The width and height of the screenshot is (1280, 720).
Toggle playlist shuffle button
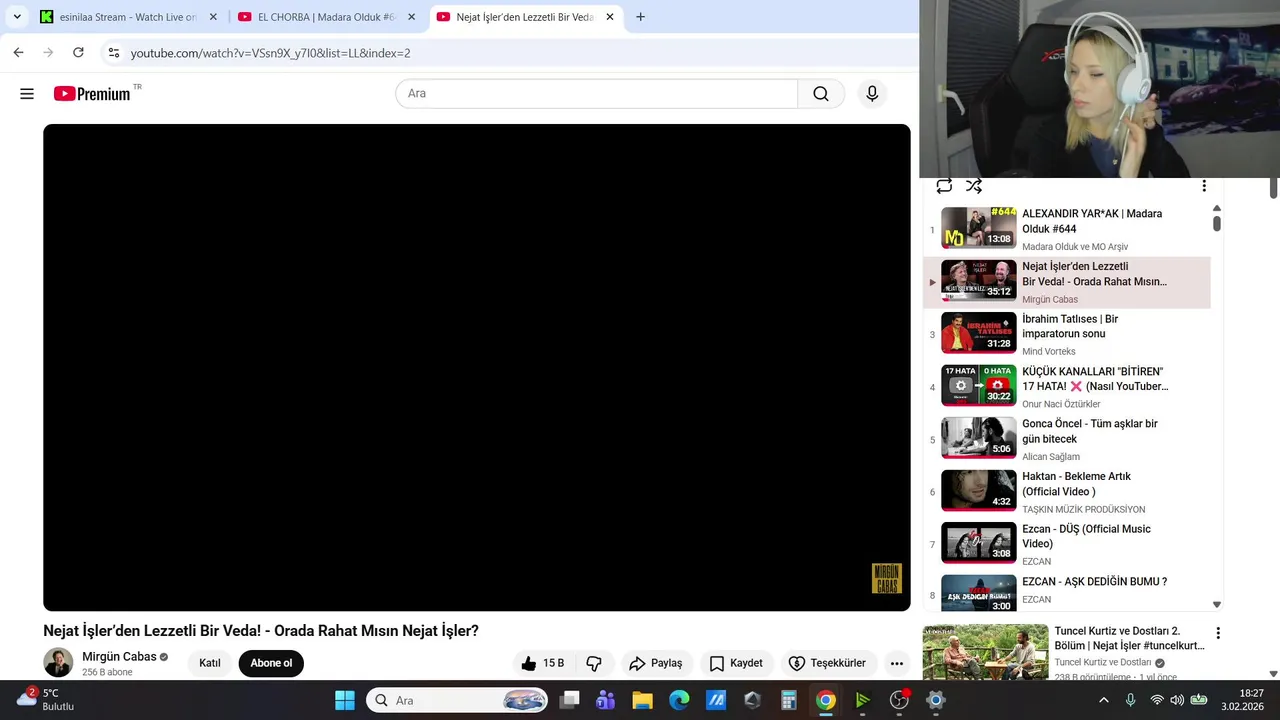click(974, 186)
